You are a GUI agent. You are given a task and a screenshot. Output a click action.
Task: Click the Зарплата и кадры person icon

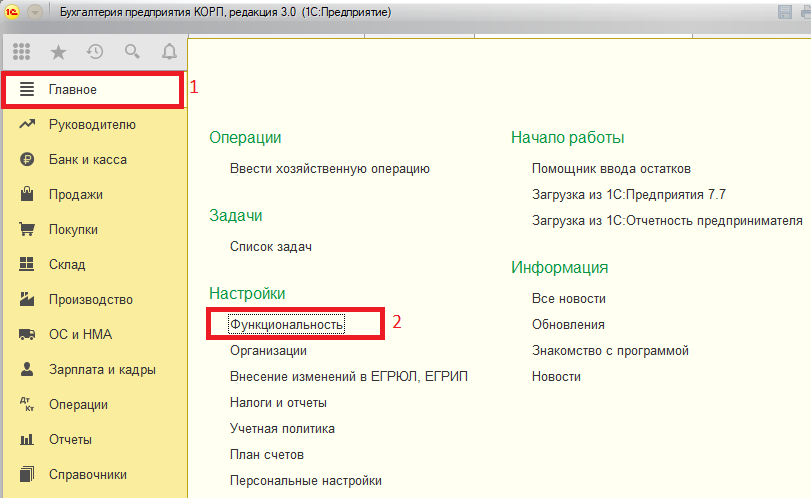pos(27,369)
